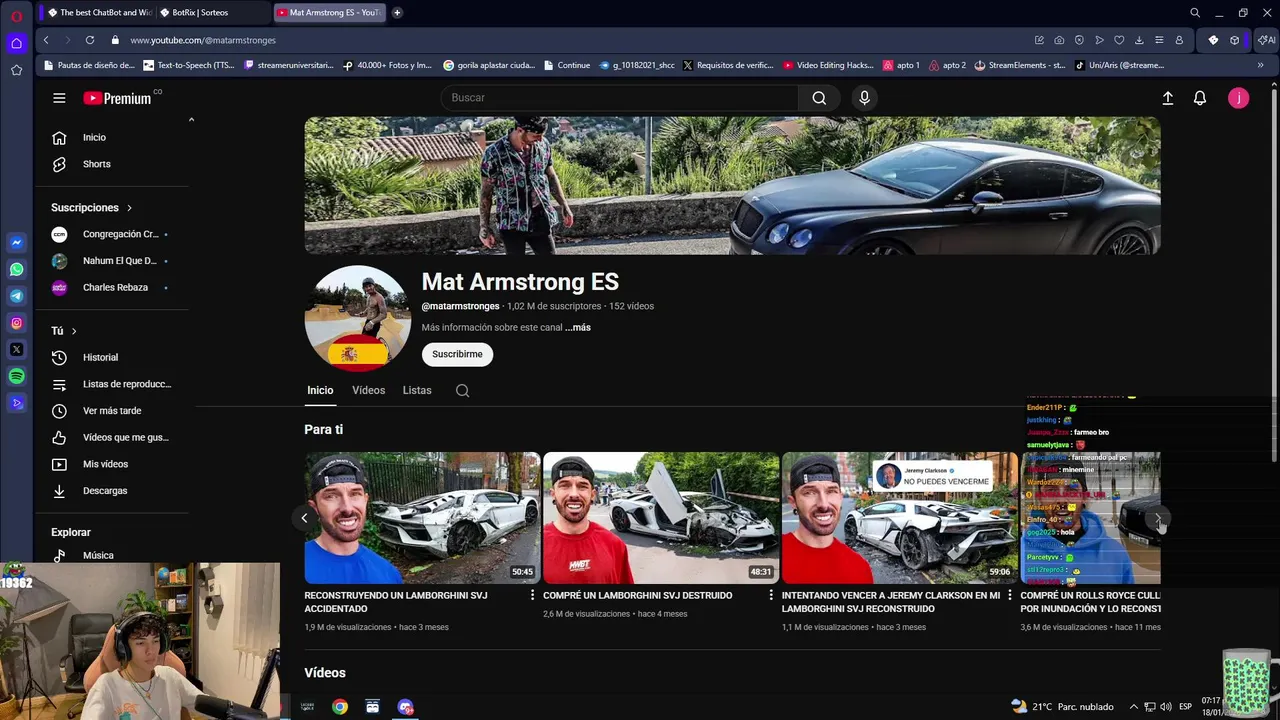Reload the current page
The height and width of the screenshot is (720, 1280).
(90, 40)
